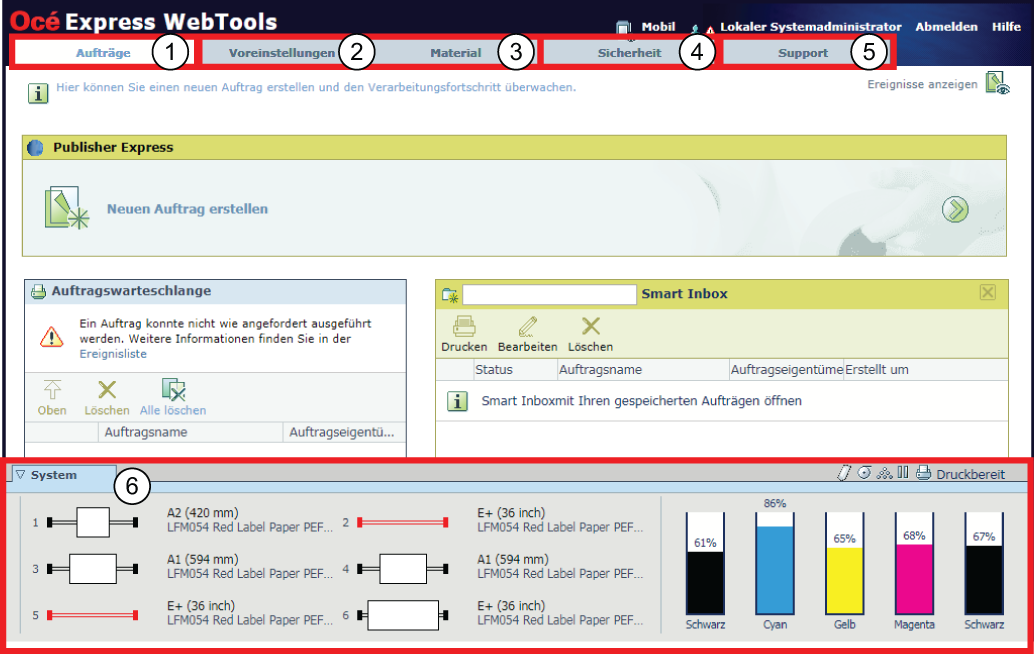Collapse the System panel triangle
This screenshot has width=1034, height=654.
(20, 475)
